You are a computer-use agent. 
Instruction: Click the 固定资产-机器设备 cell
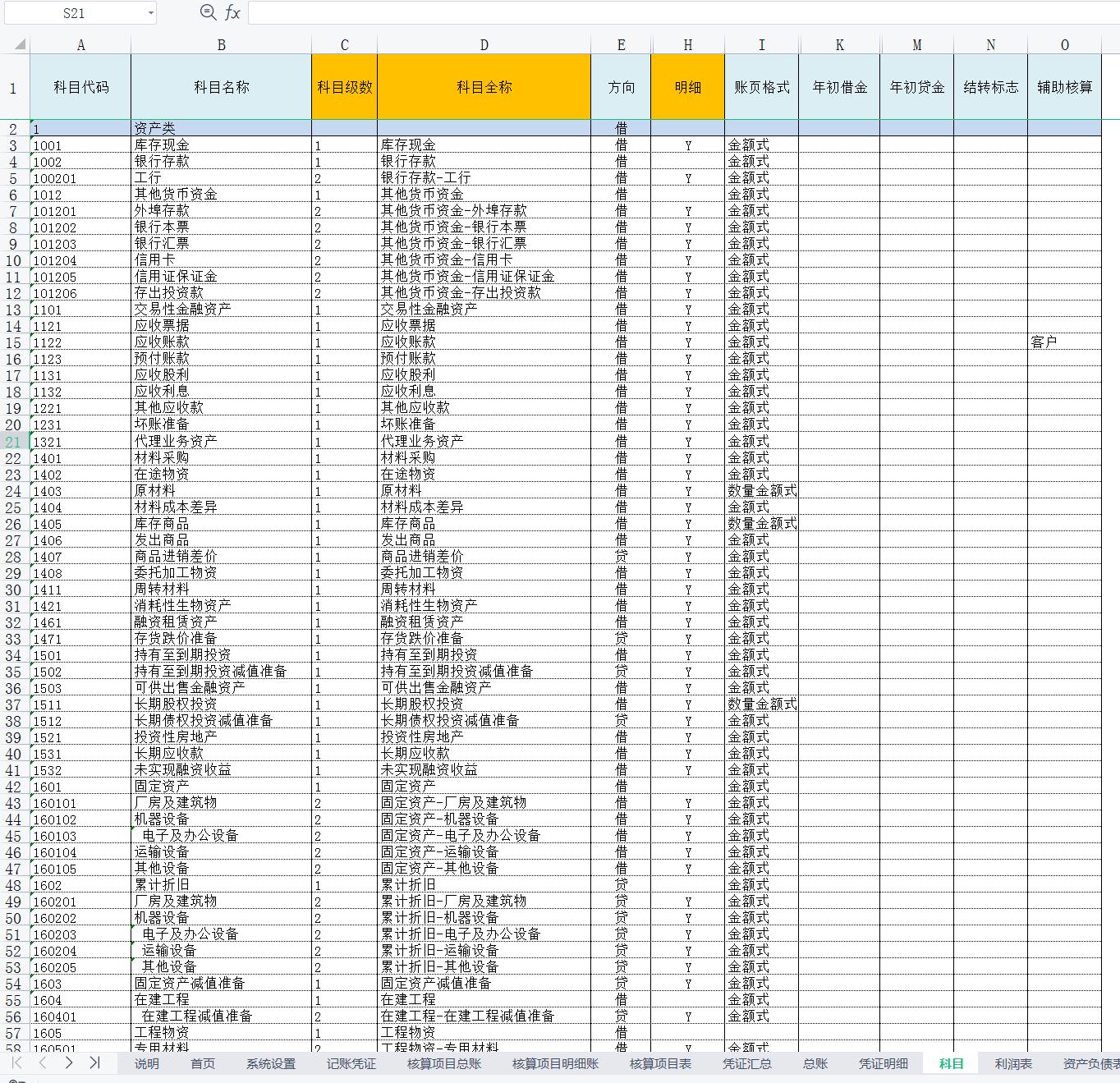[x=484, y=819]
